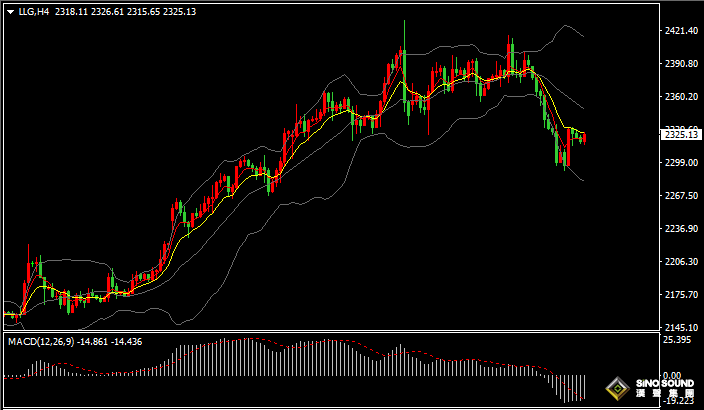Click the LLG,H4 symbol label
704x410 pixels.
pos(33,11)
